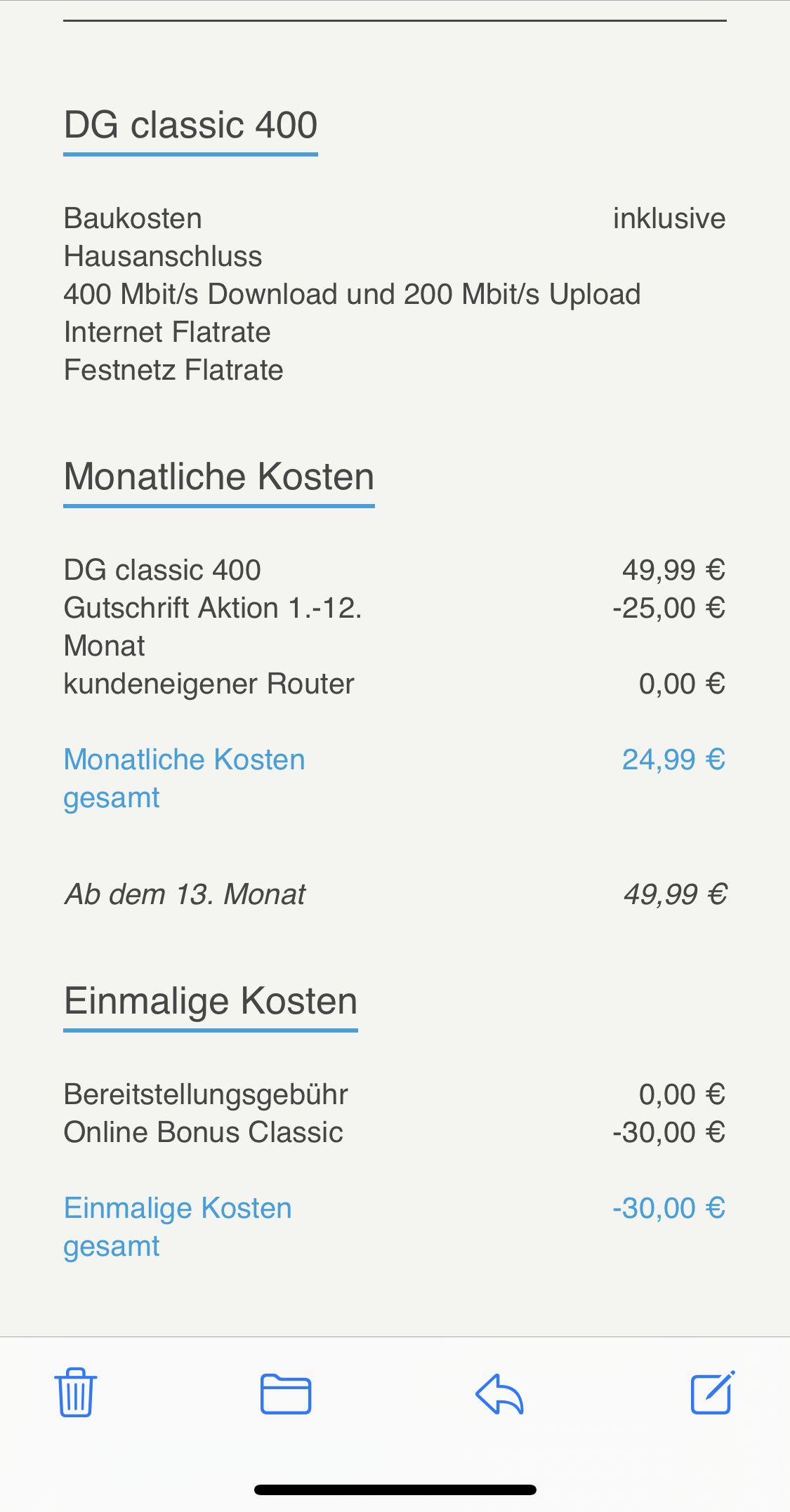790x1512 pixels.
Task: Tap the Gutschrift Aktion 1.-12. Monat line
Action: tap(213, 627)
